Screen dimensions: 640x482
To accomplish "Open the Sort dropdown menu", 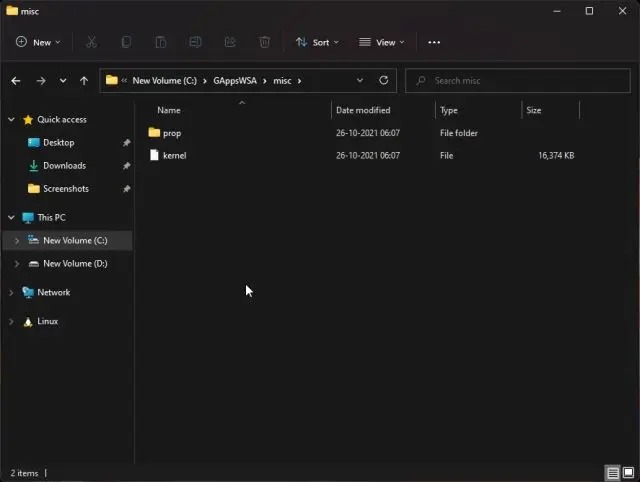I will pos(317,42).
